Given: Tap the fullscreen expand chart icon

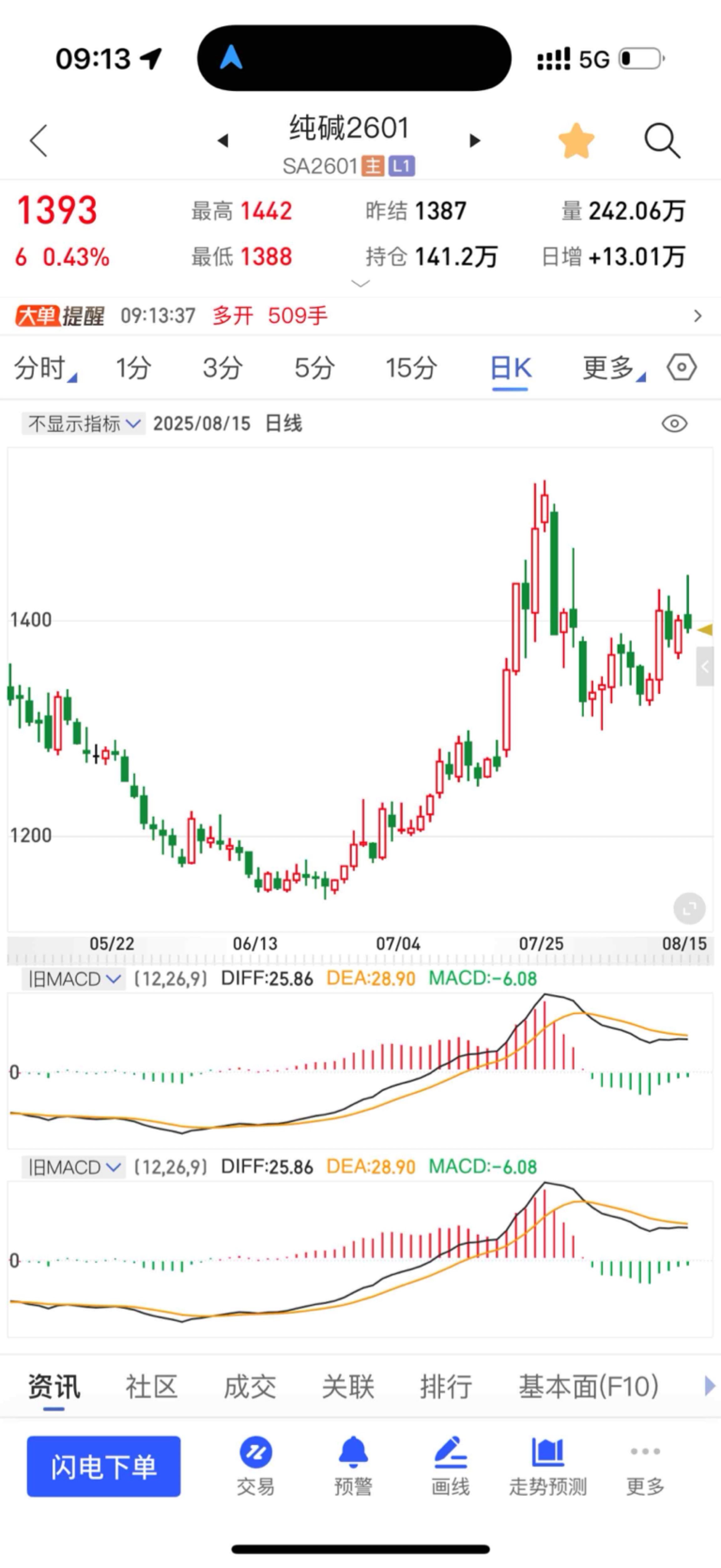Looking at the screenshot, I should click(689, 909).
